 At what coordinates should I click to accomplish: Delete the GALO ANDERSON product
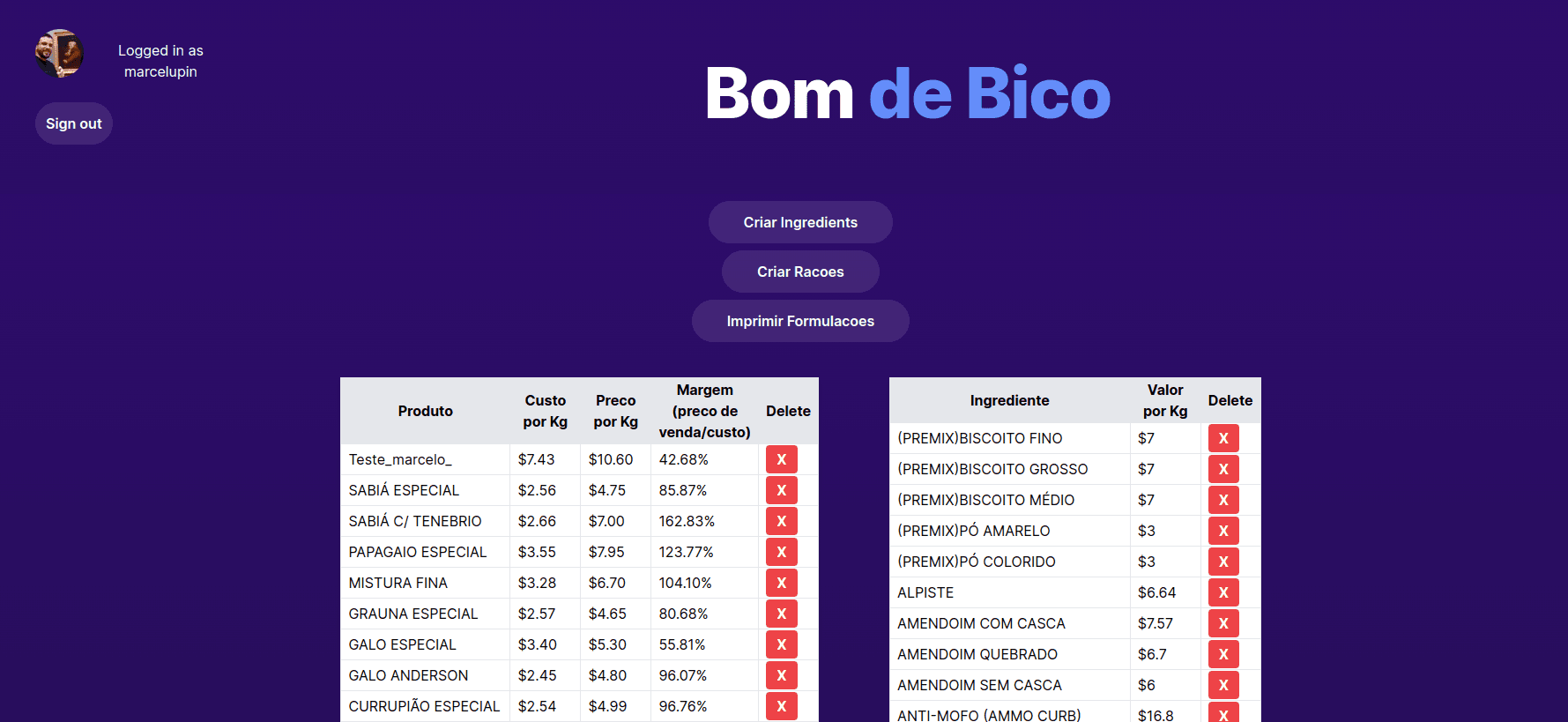(781, 675)
